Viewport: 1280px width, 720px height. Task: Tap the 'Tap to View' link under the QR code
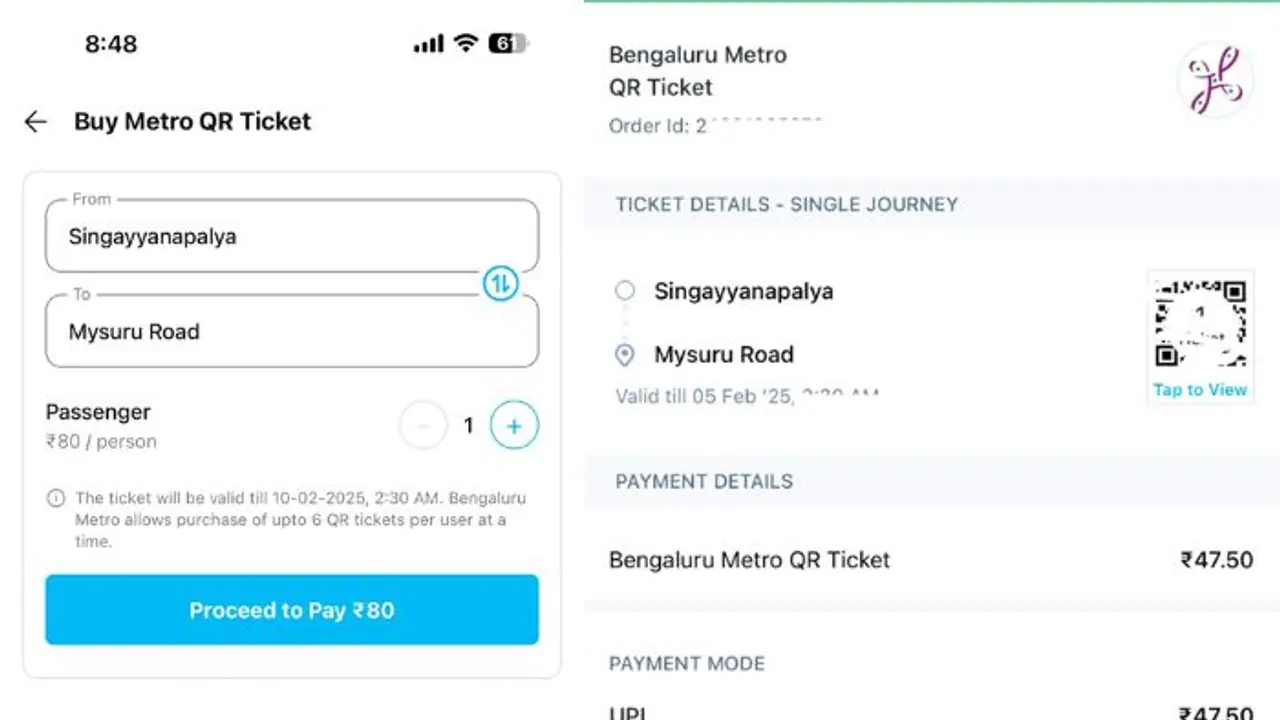pyautogui.click(x=1199, y=390)
